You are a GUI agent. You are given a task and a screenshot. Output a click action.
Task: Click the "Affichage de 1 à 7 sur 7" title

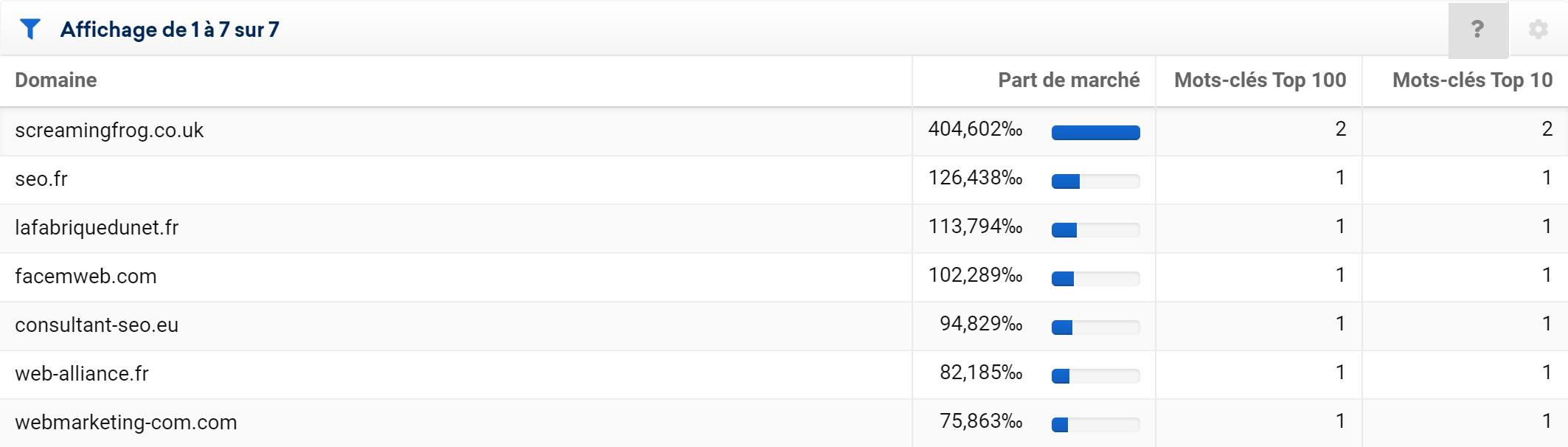[170, 30]
